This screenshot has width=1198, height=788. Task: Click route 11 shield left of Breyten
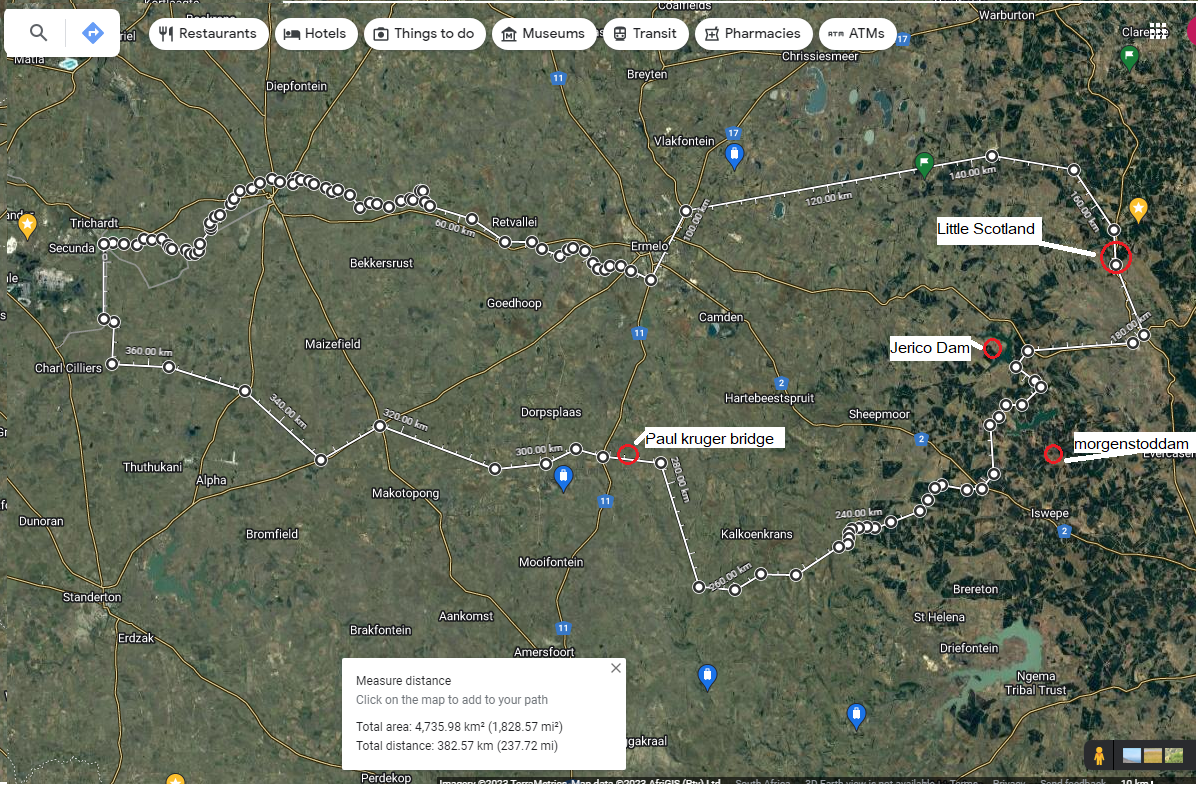pyautogui.click(x=559, y=78)
